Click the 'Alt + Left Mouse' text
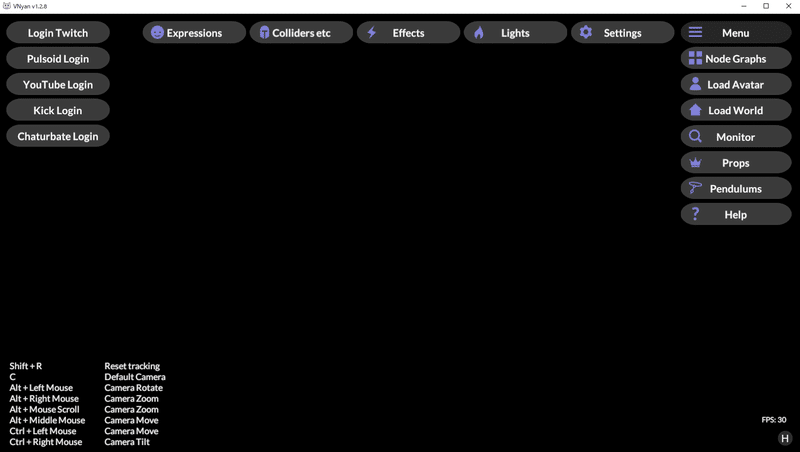Image resolution: width=800 pixels, height=452 pixels. click(41, 388)
